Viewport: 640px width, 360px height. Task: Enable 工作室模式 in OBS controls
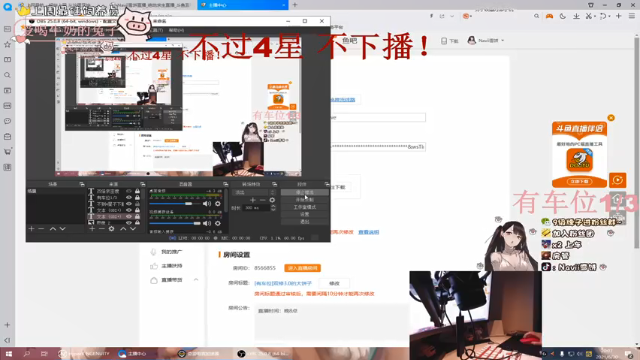coord(304,207)
